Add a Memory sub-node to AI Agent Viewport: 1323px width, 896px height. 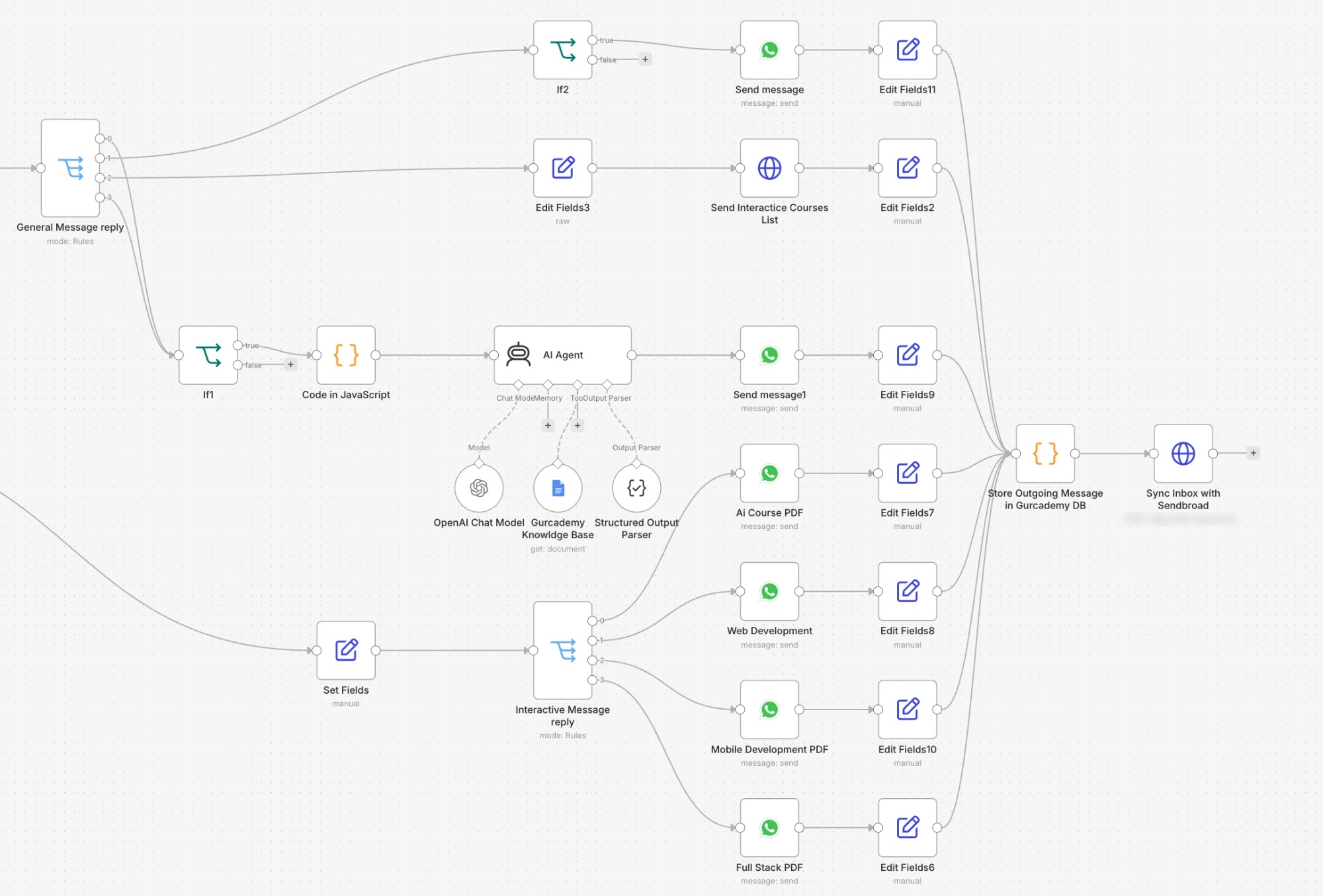(x=548, y=425)
